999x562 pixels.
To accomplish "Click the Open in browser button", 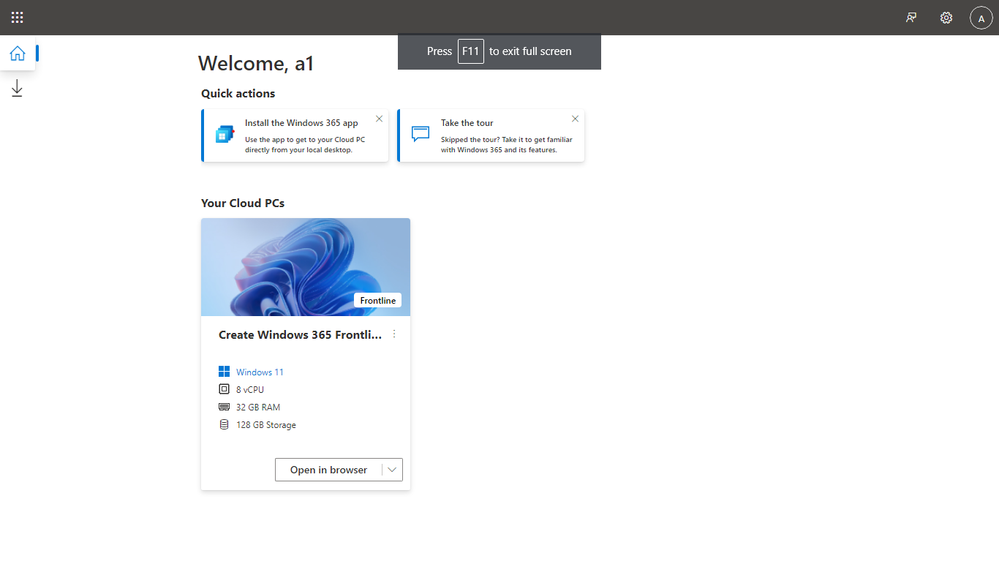I will [x=328, y=470].
